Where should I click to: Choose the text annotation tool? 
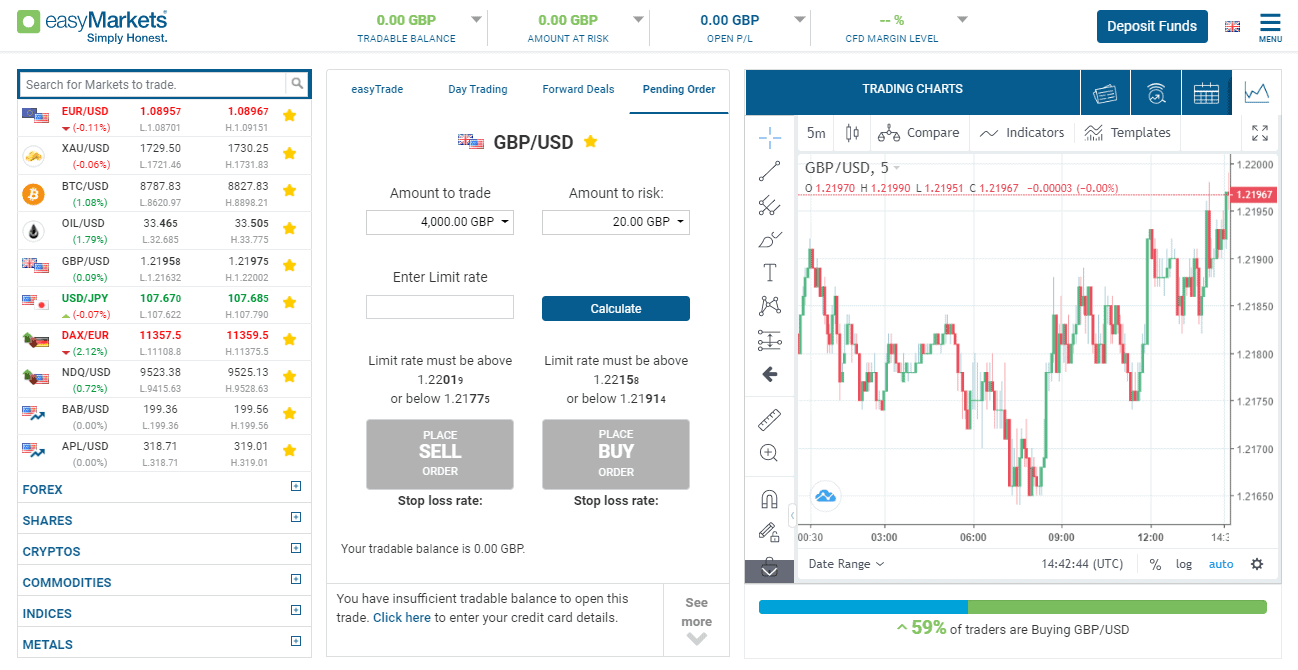770,271
